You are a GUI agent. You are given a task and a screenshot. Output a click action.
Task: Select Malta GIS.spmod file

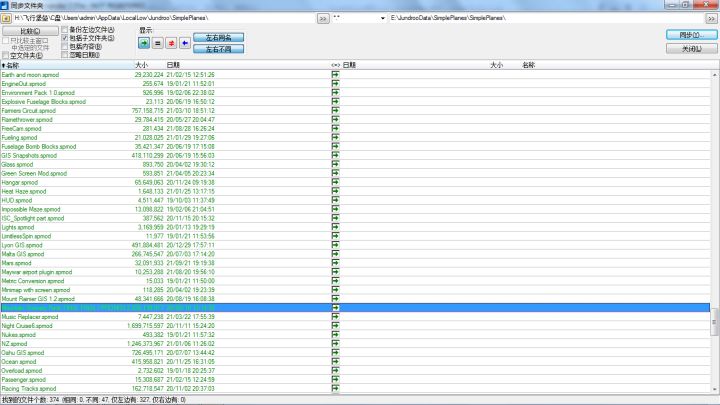click(x=23, y=254)
